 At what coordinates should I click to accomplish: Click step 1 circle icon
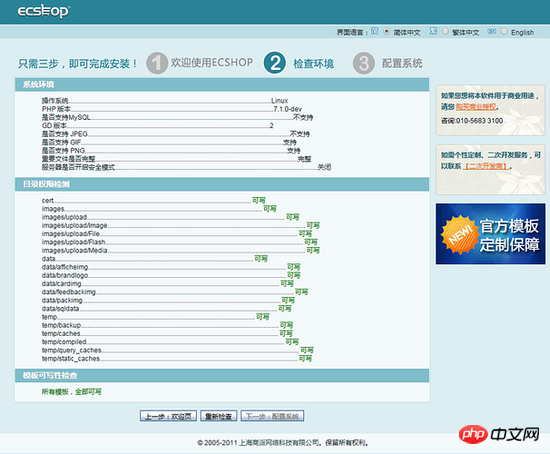point(156,63)
